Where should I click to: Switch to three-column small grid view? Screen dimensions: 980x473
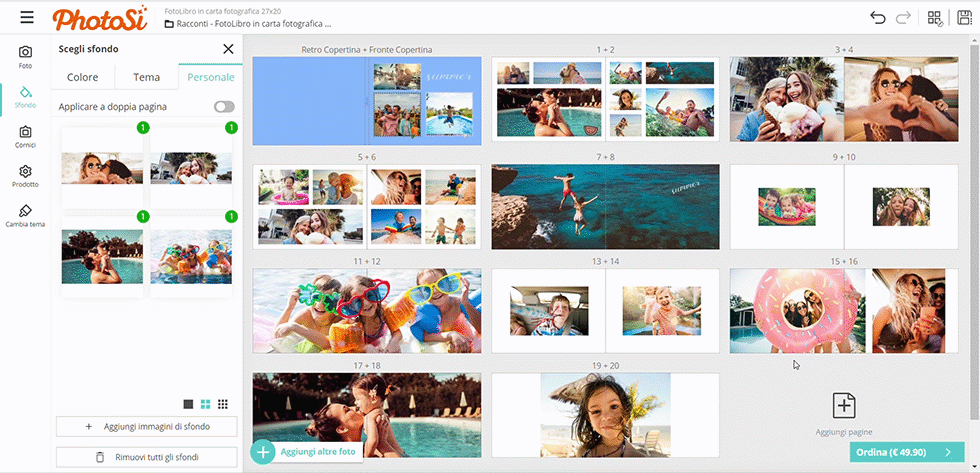click(222, 404)
